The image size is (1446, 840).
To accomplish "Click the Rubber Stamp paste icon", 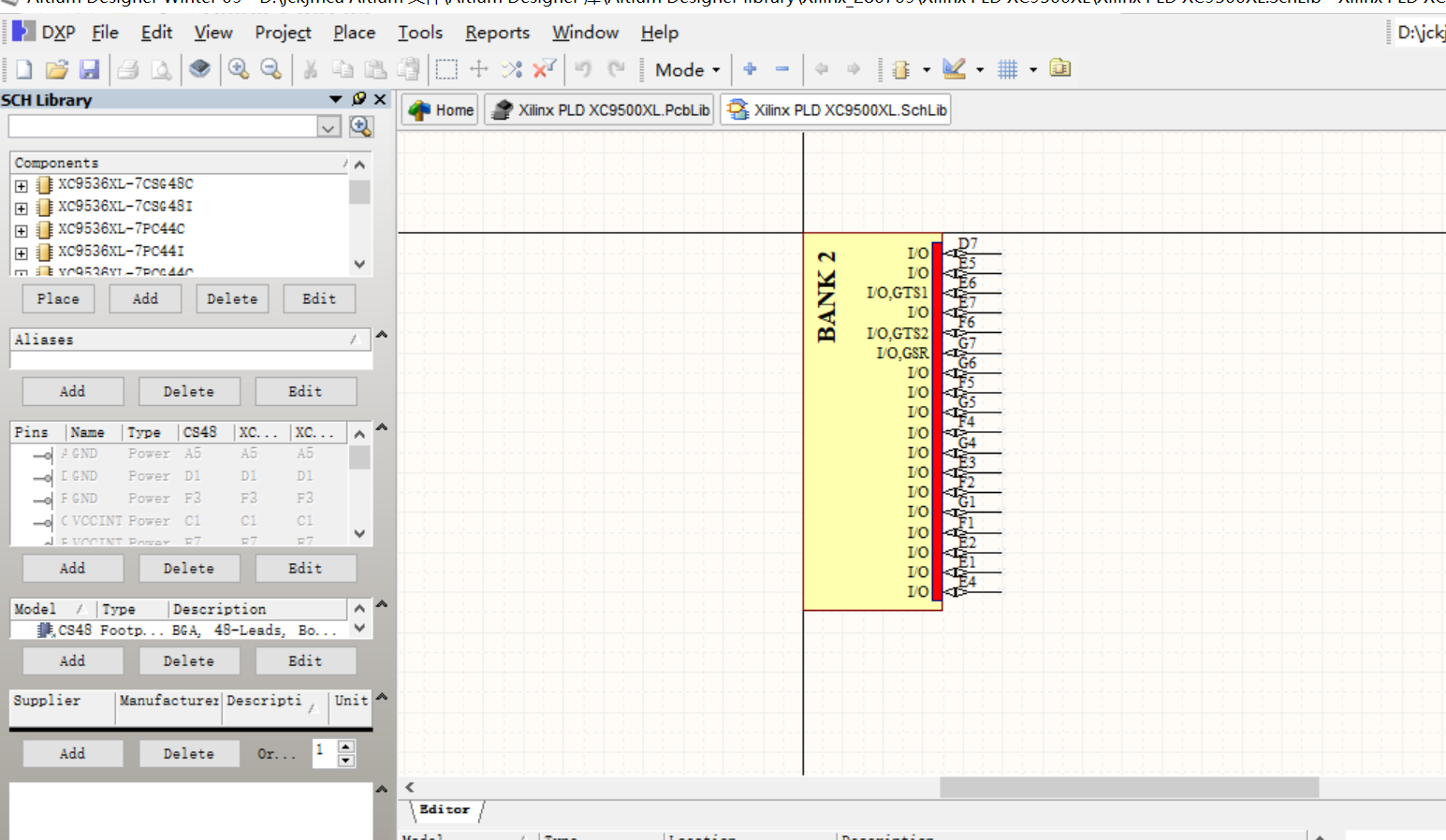I will (x=408, y=69).
